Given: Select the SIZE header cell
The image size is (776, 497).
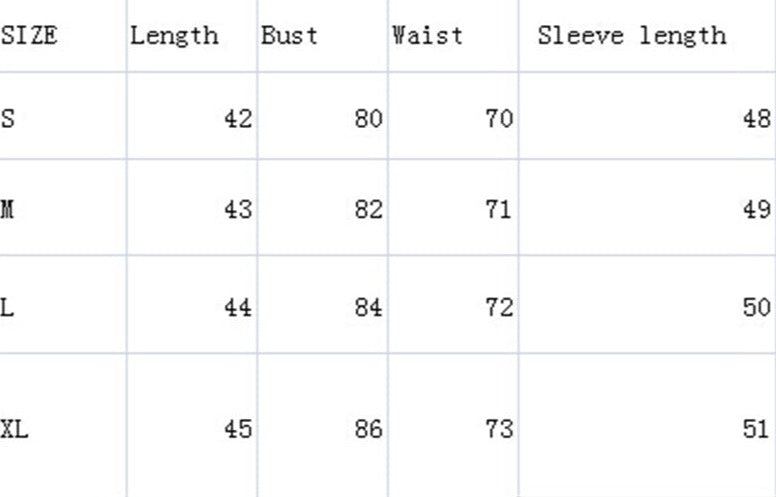Looking at the screenshot, I should [x=30, y=36].
